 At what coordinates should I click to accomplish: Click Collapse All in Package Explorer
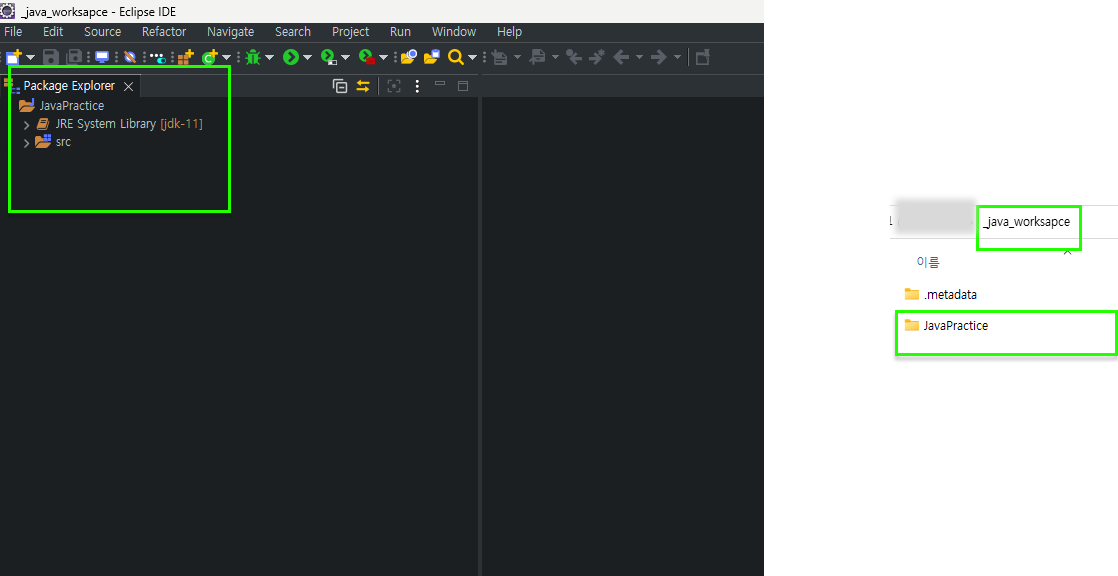click(340, 86)
